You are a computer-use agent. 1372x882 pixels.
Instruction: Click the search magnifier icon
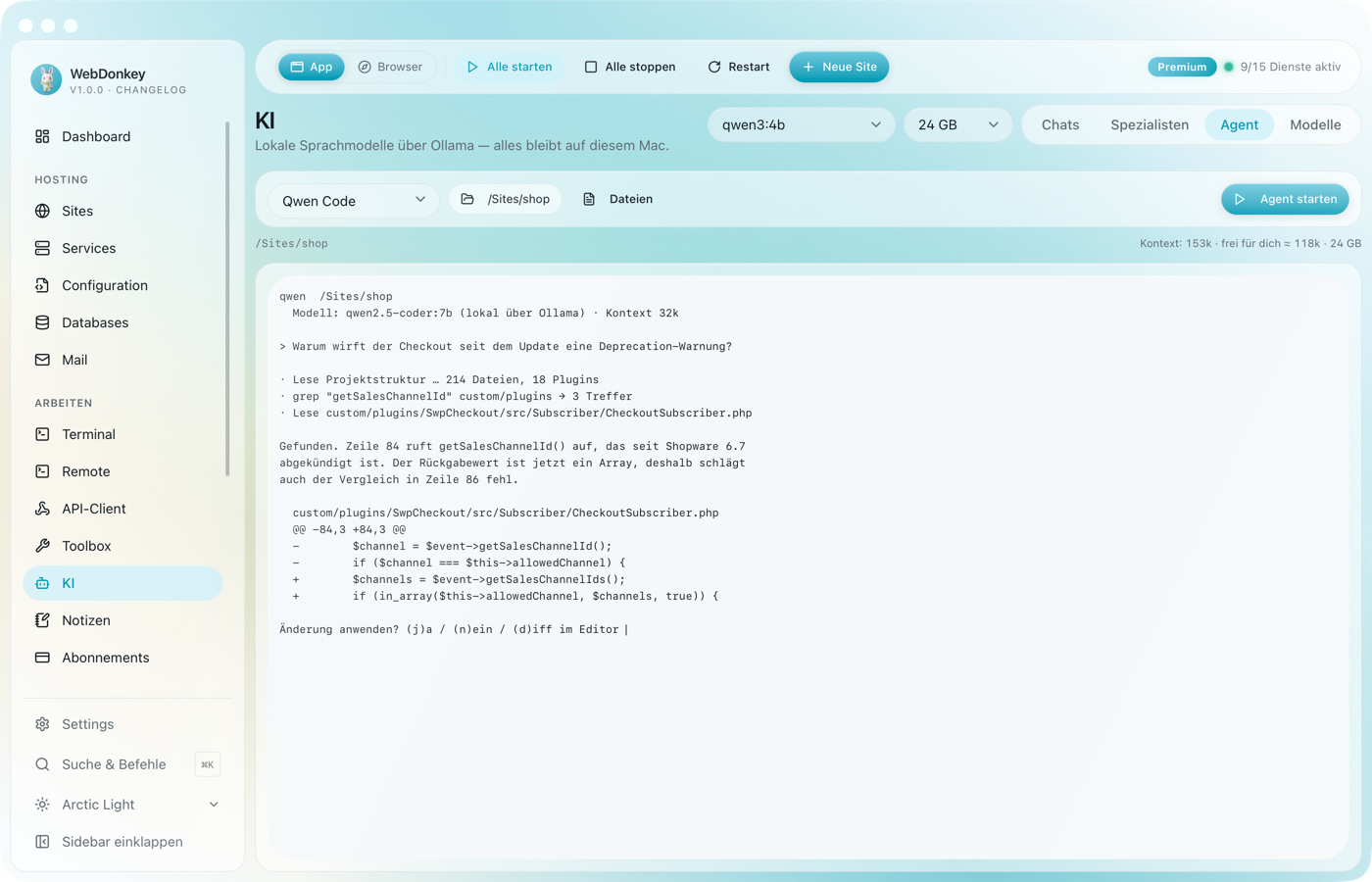click(x=42, y=764)
